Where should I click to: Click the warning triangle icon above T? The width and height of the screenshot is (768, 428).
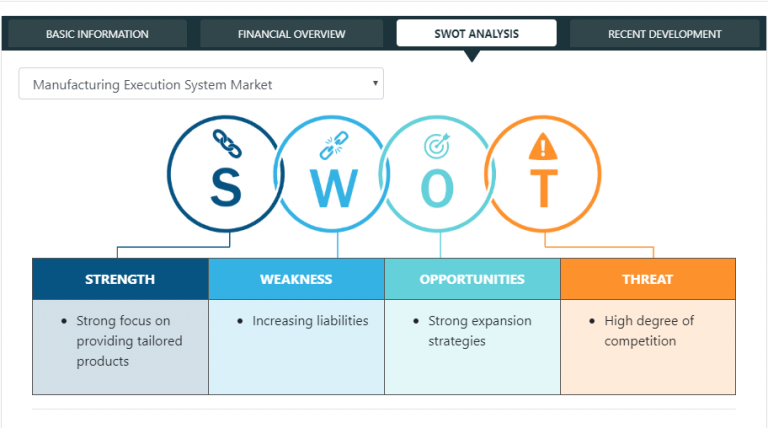pos(543,147)
